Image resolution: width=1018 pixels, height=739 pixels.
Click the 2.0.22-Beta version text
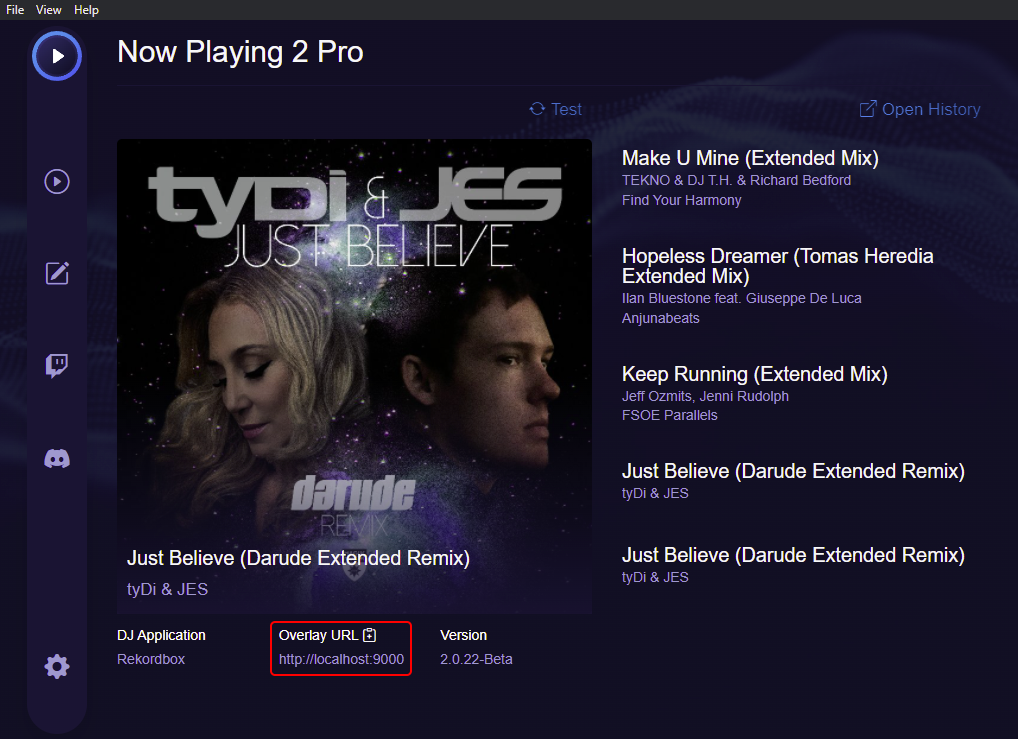pos(477,659)
